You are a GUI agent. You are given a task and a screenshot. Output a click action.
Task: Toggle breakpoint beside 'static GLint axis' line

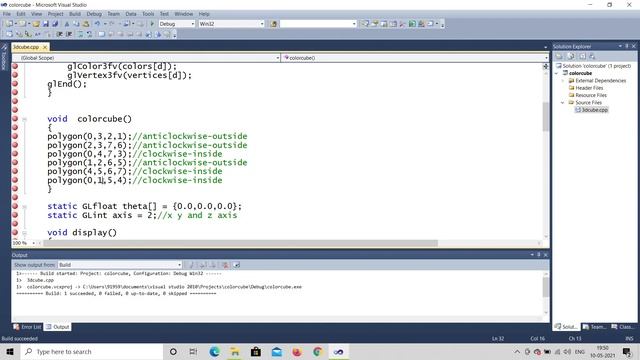15,215
